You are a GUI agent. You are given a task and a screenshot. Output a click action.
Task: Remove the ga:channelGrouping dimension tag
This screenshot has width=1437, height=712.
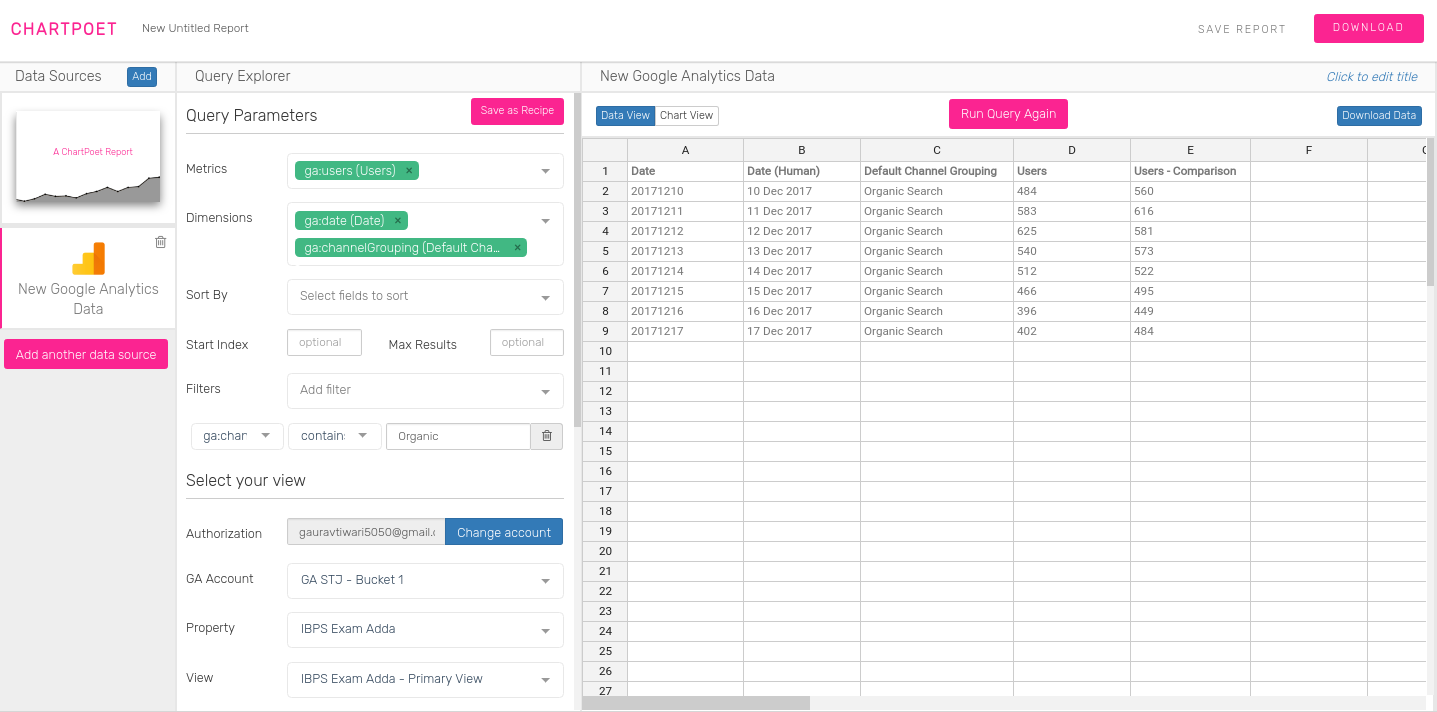coord(517,248)
